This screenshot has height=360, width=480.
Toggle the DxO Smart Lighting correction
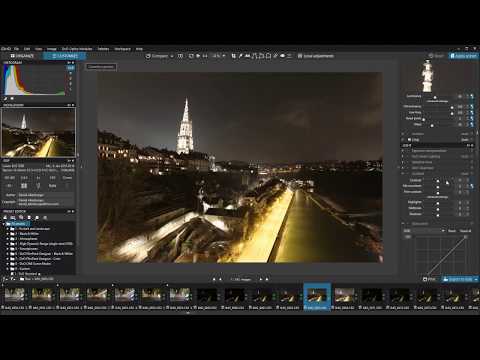pyautogui.click(x=408, y=156)
